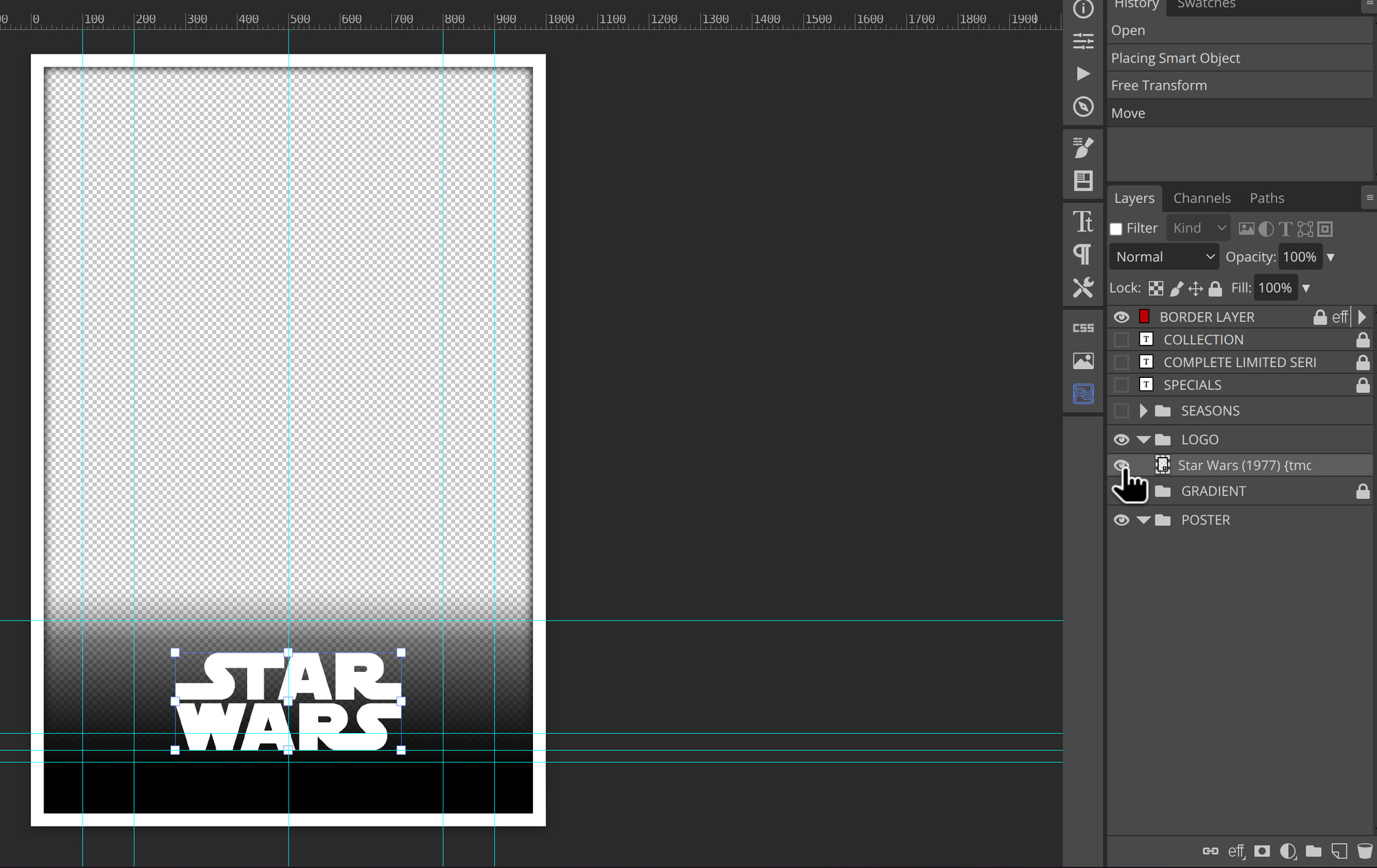Click the new adjustment layer icon
The width and height of the screenshot is (1377, 868).
pyautogui.click(x=1287, y=851)
